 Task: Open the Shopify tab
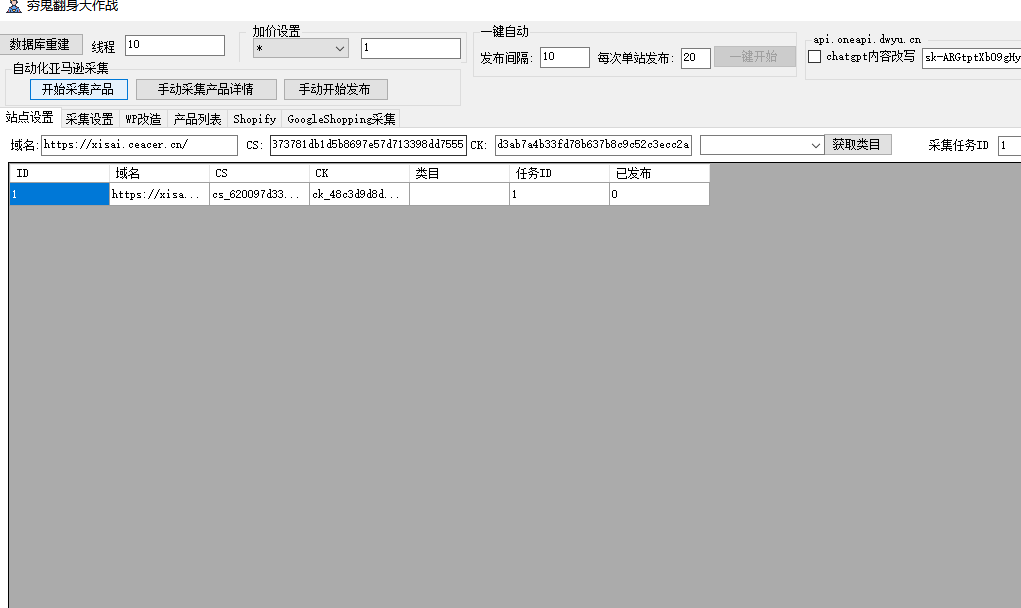pos(253,118)
